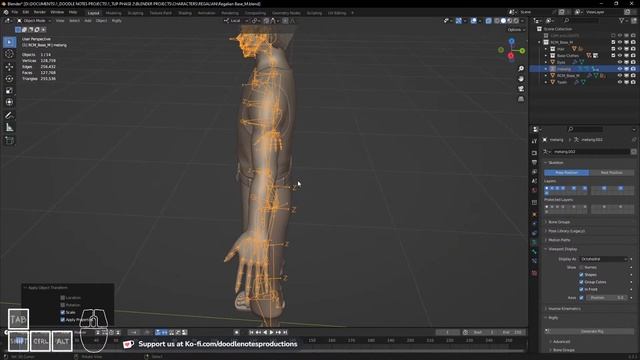The width and height of the screenshot is (640, 360).
Task: Toggle the Scale checkbox in Apply Object Transform
Action: (62, 313)
